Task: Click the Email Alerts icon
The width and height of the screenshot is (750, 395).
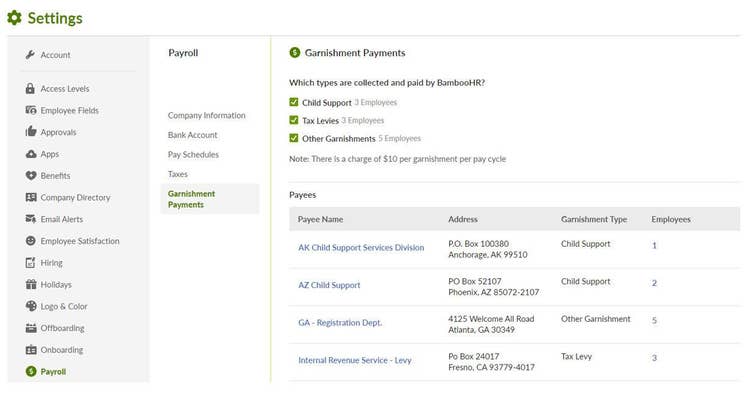Action: (31, 219)
